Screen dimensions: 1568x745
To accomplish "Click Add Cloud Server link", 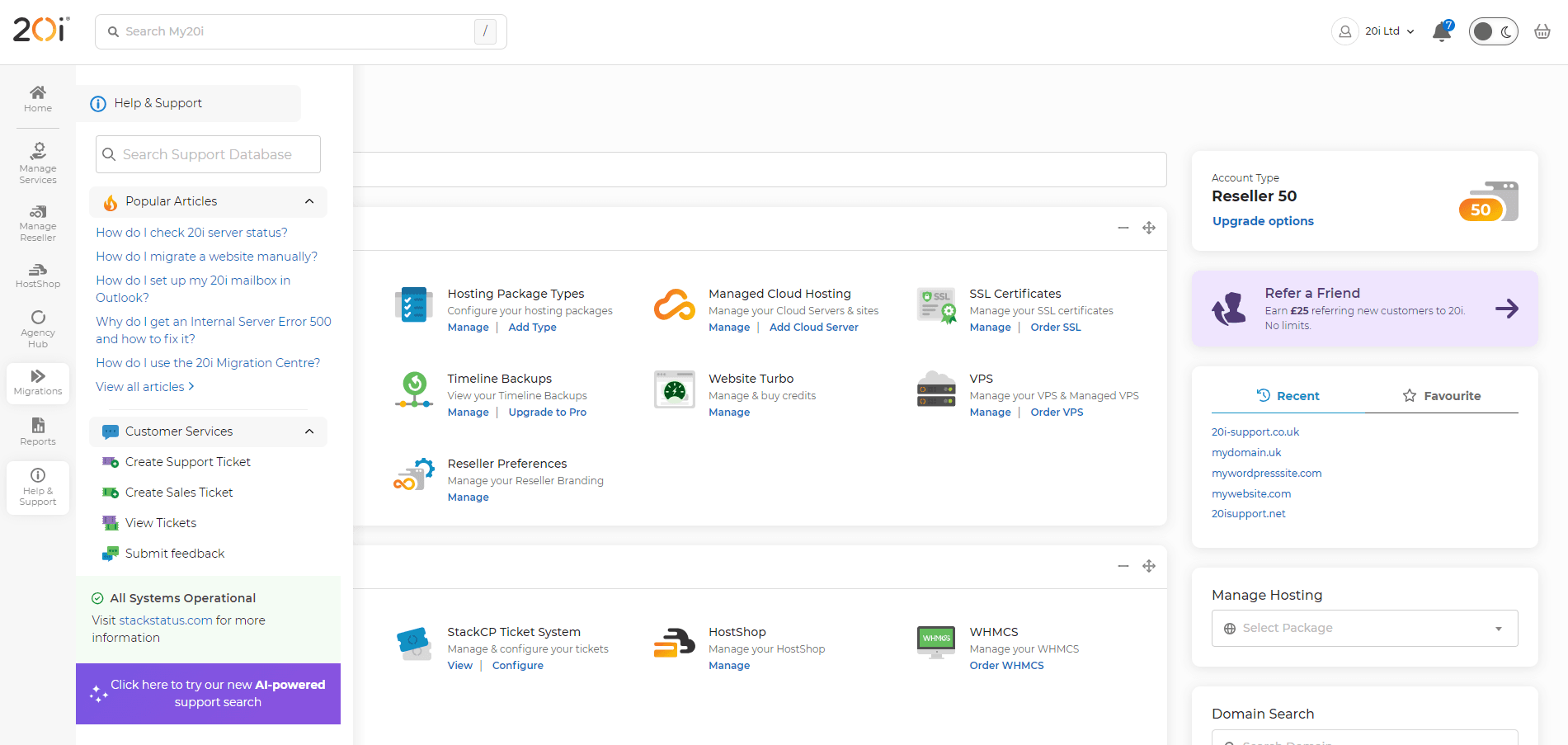I will click(813, 328).
